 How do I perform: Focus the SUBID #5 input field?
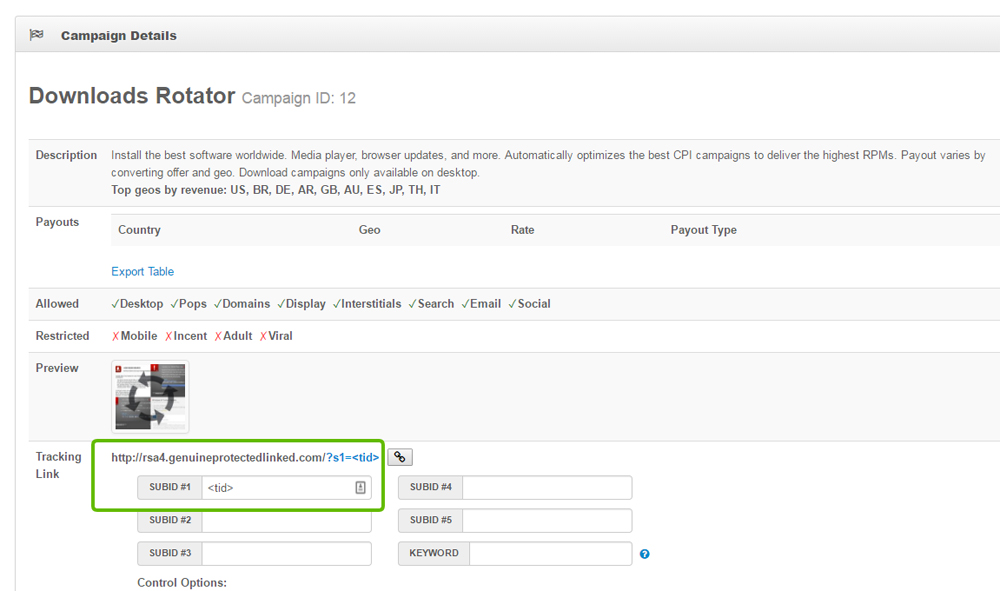547,521
